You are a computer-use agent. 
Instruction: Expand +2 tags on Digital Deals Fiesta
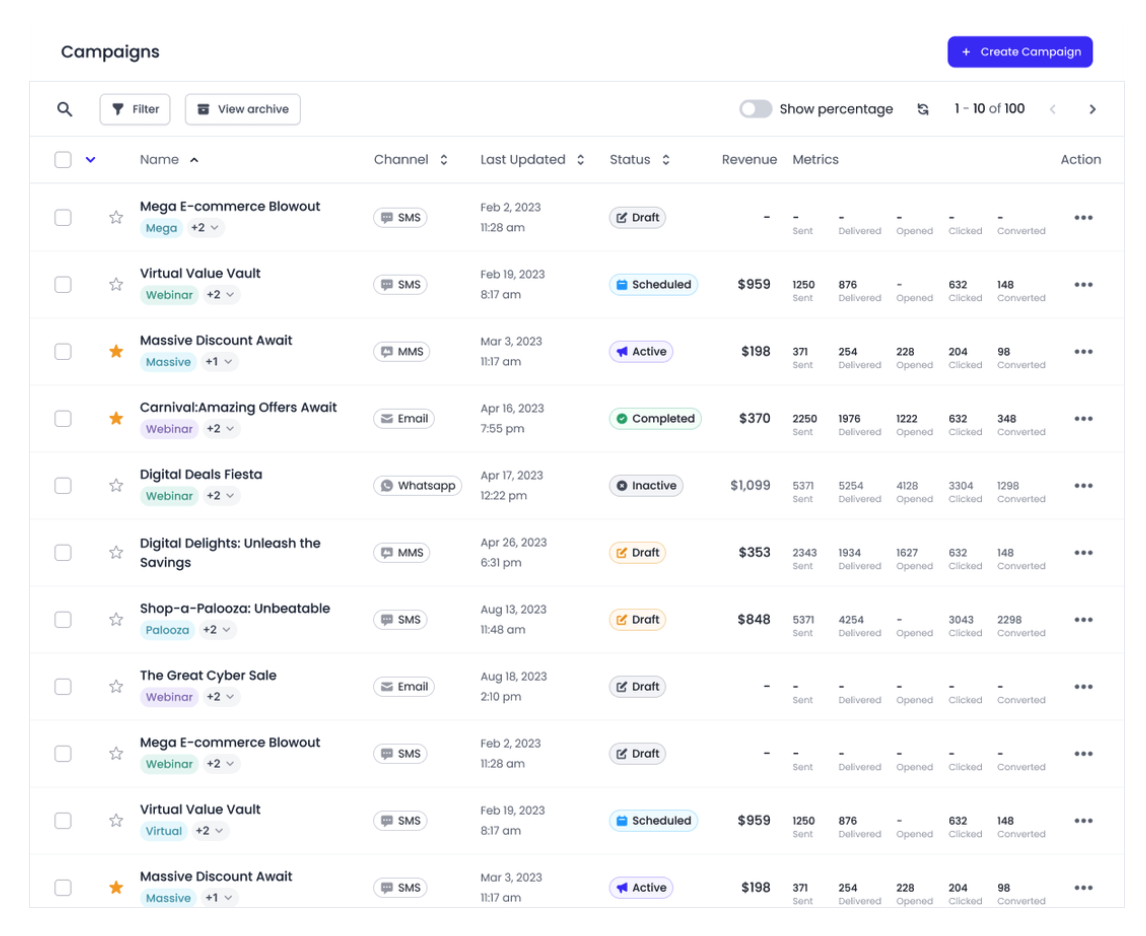coord(221,496)
